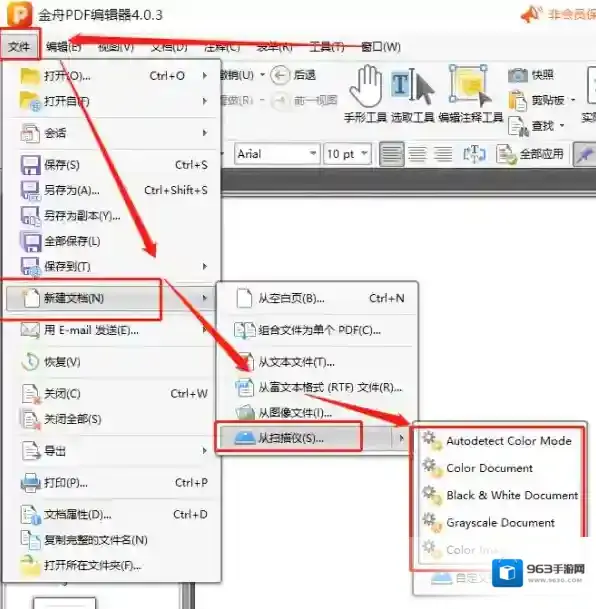Image resolution: width=596 pixels, height=609 pixels.
Task: Click the gear icon of Grayscale Document
Action: click(432, 522)
